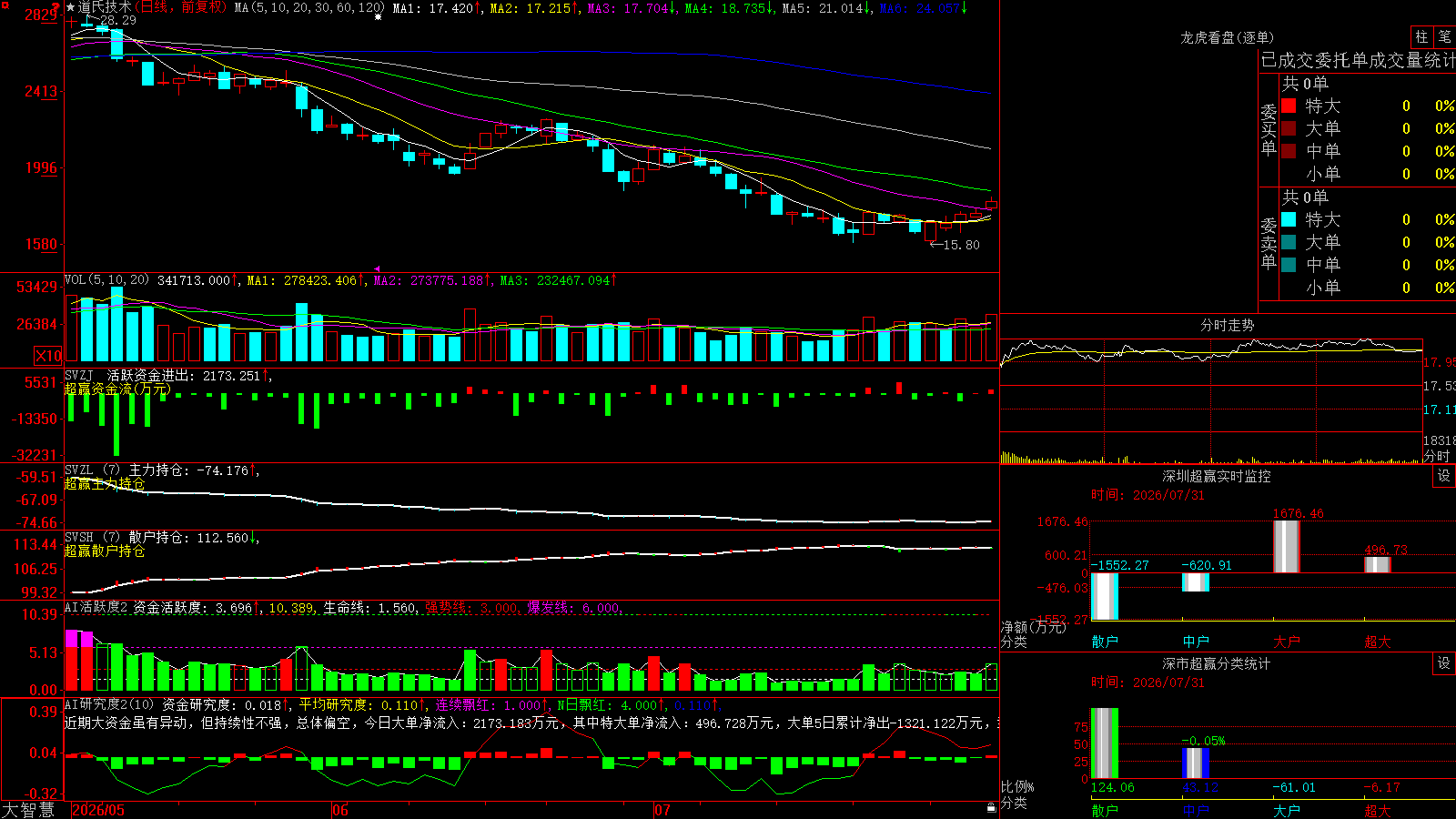Click the VOL(5,10,20) indicator label
The image size is (1456, 819).
(x=106, y=280)
